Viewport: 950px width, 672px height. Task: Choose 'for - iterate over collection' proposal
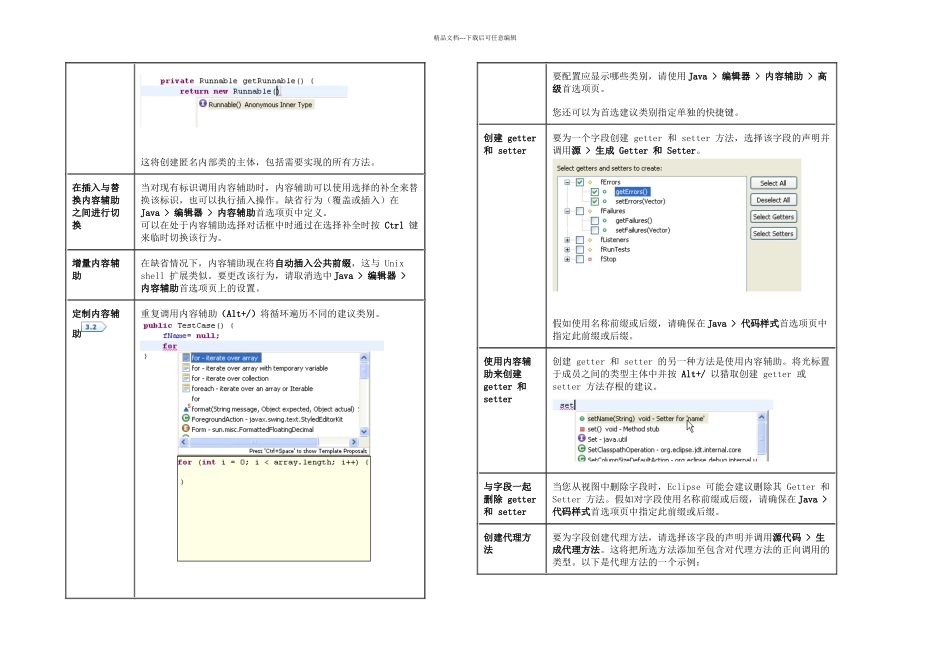tap(230, 379)
